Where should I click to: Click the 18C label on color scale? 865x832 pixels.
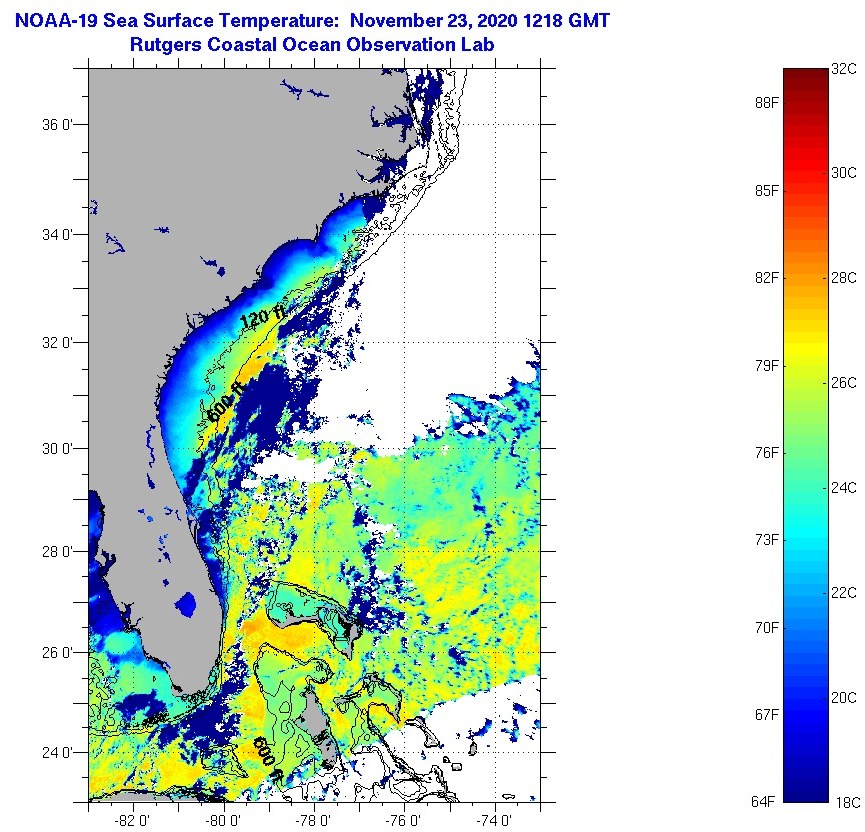846,803
